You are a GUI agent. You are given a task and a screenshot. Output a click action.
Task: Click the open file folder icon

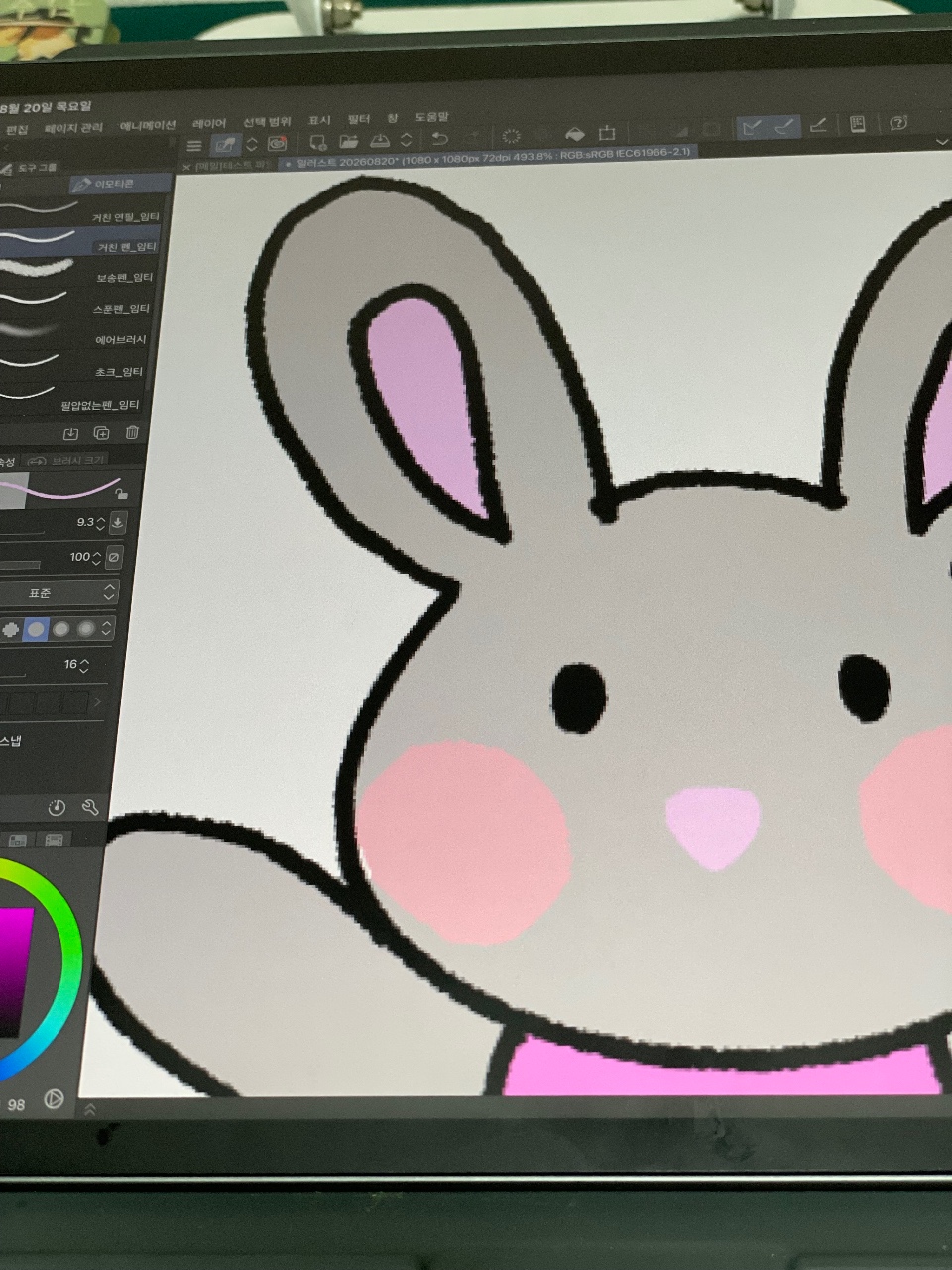click(348, 142)
